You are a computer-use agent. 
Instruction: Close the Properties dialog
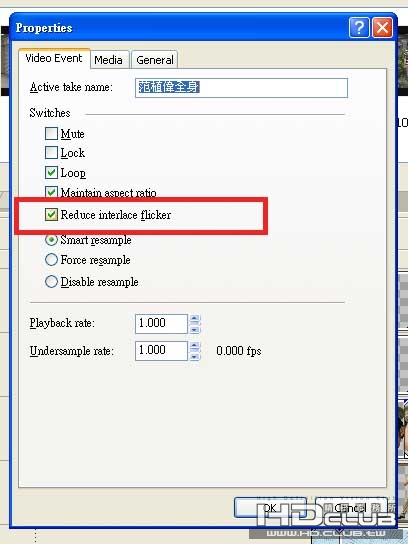click(x=382, y=27)
